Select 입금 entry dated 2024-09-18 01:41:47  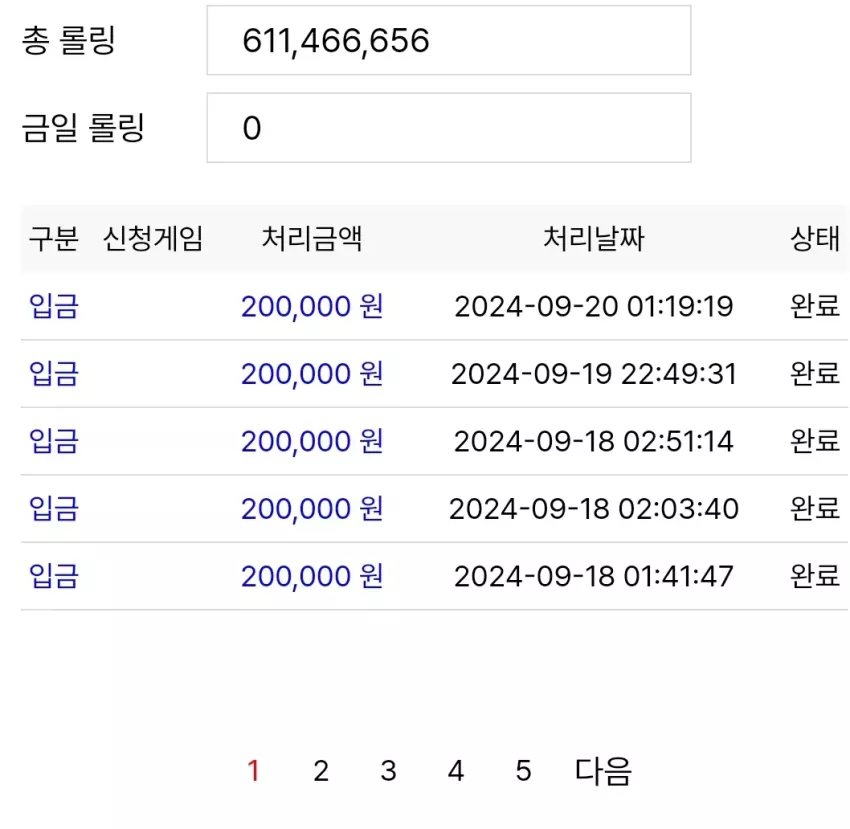pyautogui.click(x=54, y=576)
